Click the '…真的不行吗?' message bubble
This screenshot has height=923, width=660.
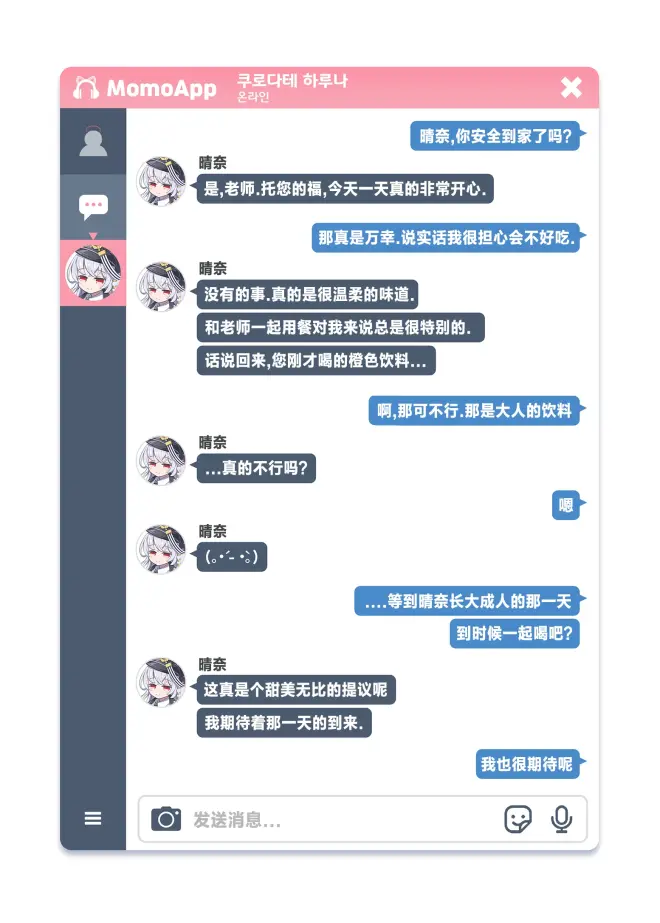(x=256, y=468)
